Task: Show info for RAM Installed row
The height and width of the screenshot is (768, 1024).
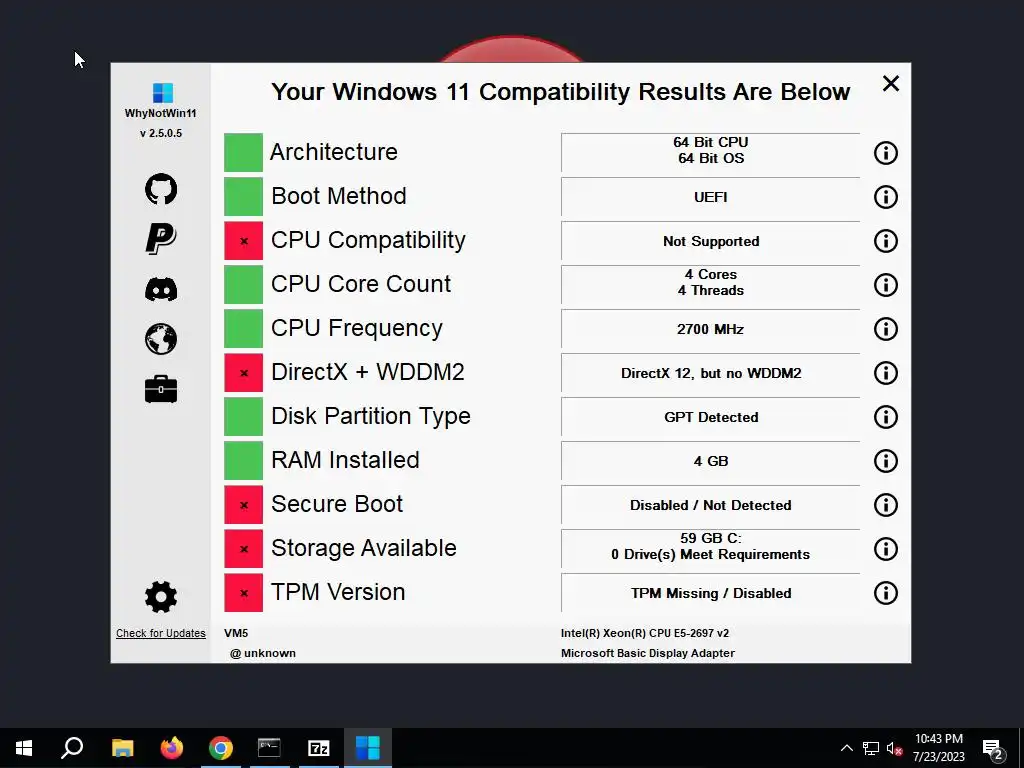Action: tap(886, 461)
